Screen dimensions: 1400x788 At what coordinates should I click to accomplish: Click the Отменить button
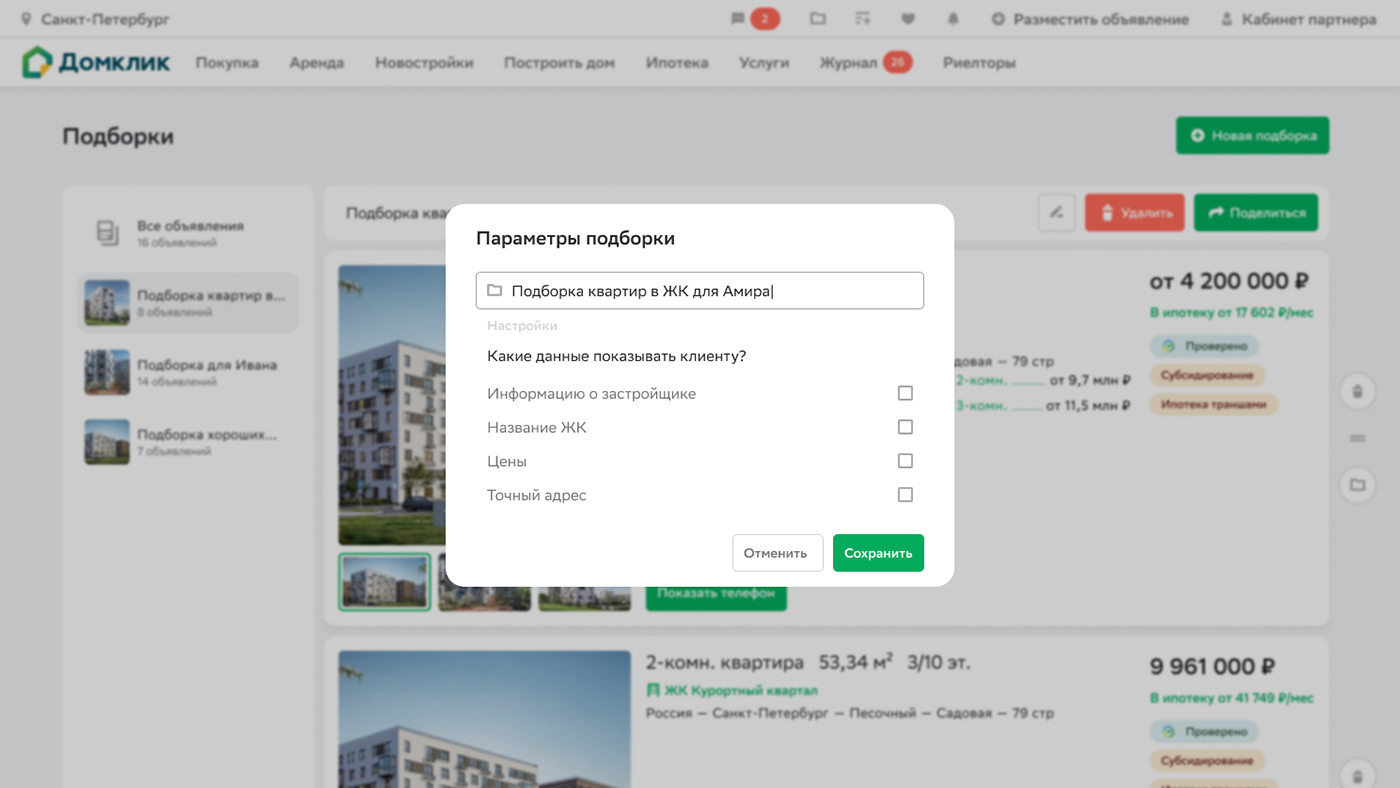click(777, 553)
